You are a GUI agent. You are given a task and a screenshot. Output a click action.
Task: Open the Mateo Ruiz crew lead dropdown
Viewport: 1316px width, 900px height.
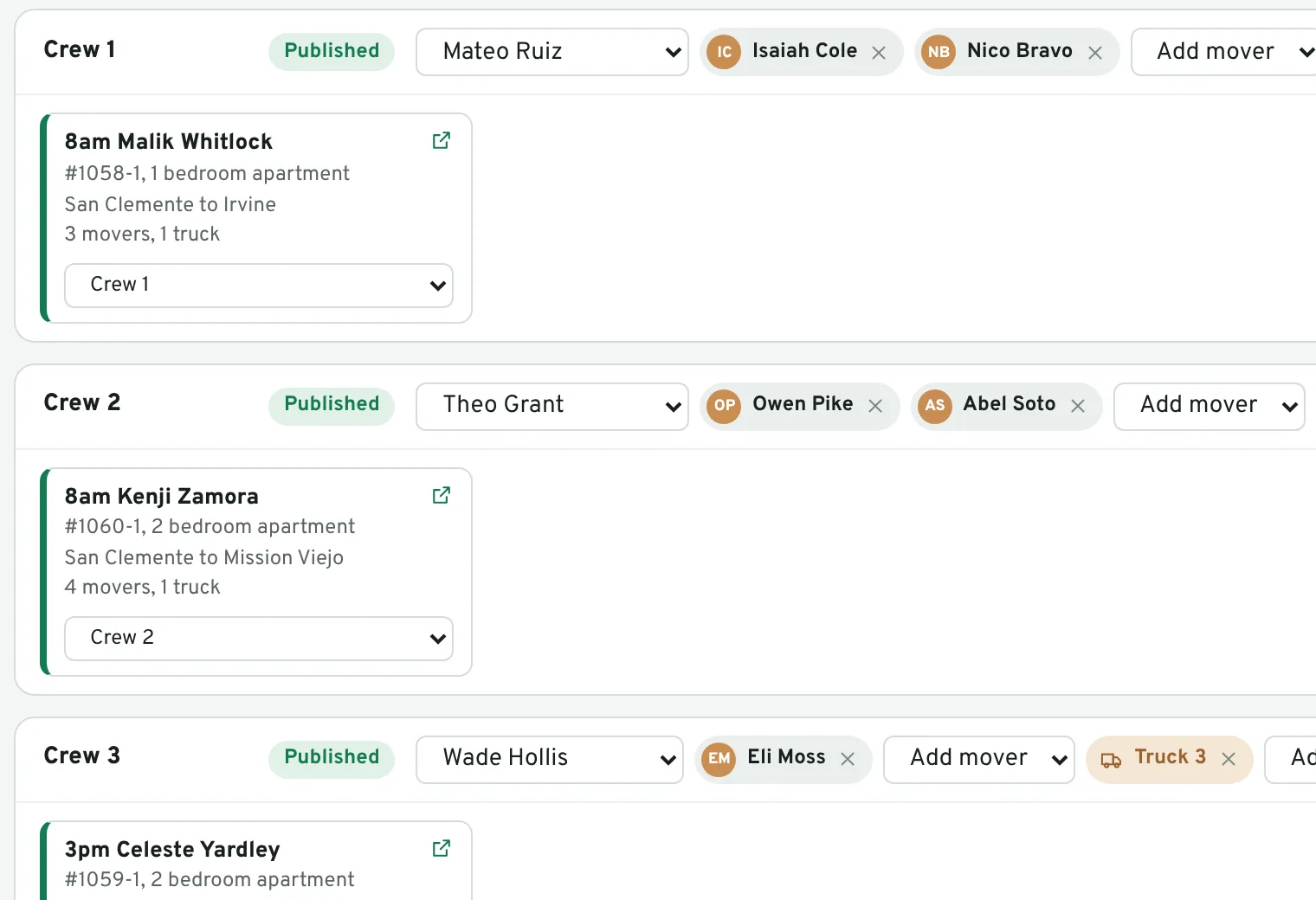[x=552, y=52]
